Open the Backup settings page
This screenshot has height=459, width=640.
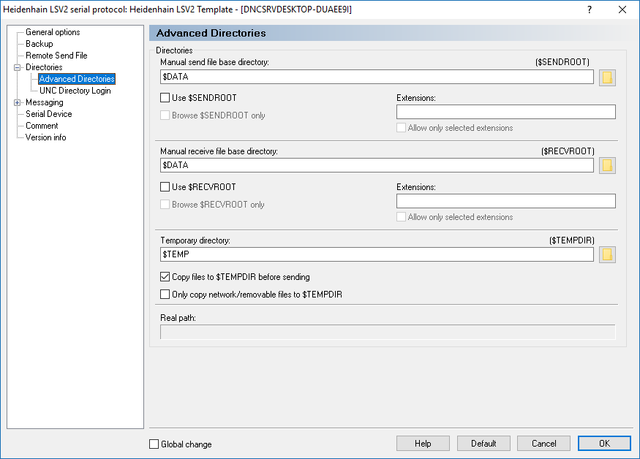tap(39, 44)
